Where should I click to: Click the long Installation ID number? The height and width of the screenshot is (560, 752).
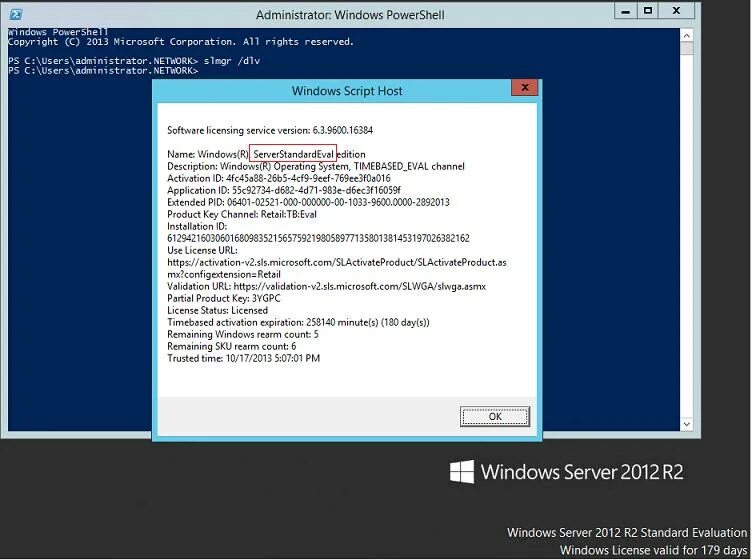318,238
